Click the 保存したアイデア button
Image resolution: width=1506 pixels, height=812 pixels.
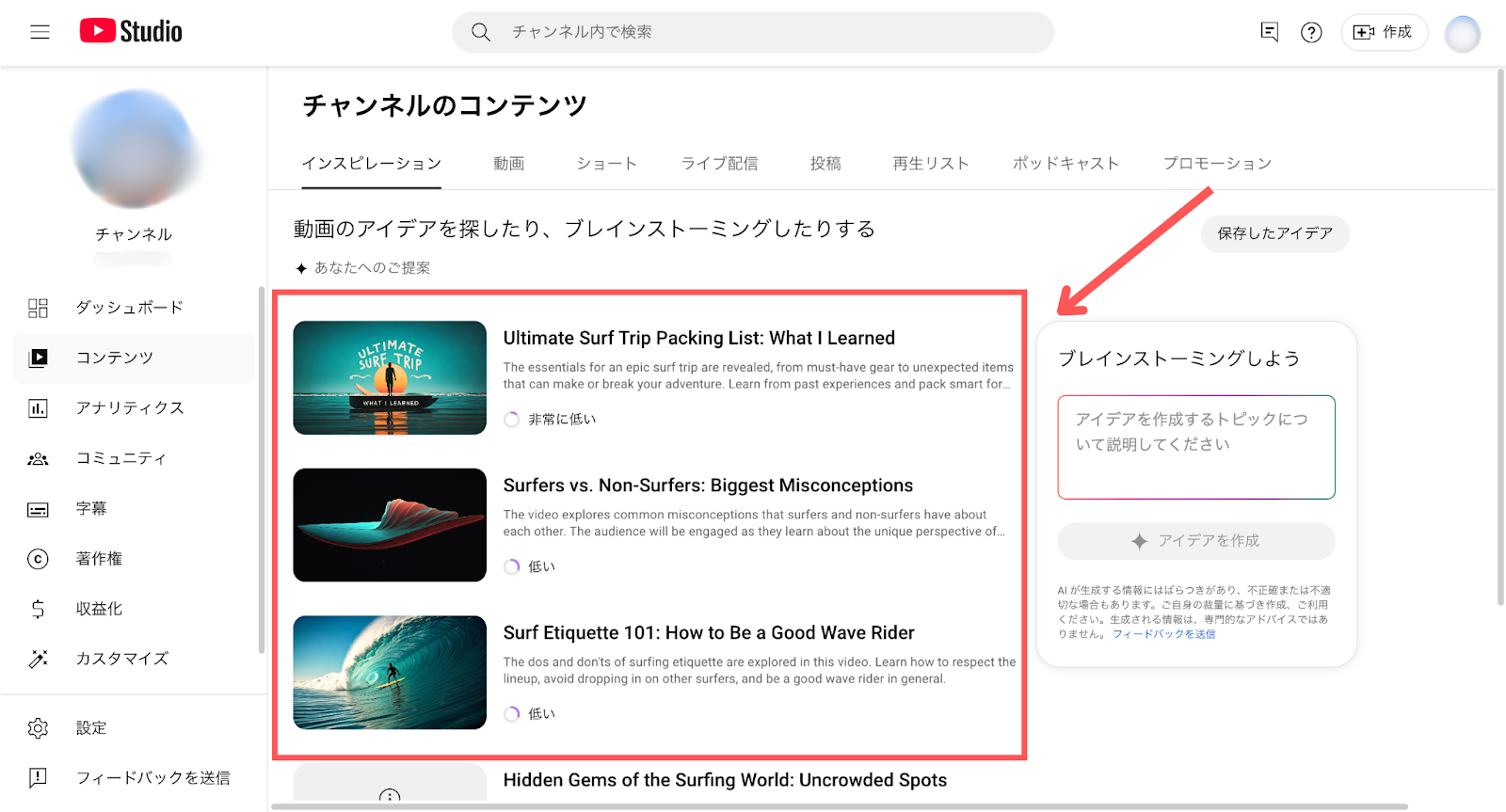point(1274,233)
